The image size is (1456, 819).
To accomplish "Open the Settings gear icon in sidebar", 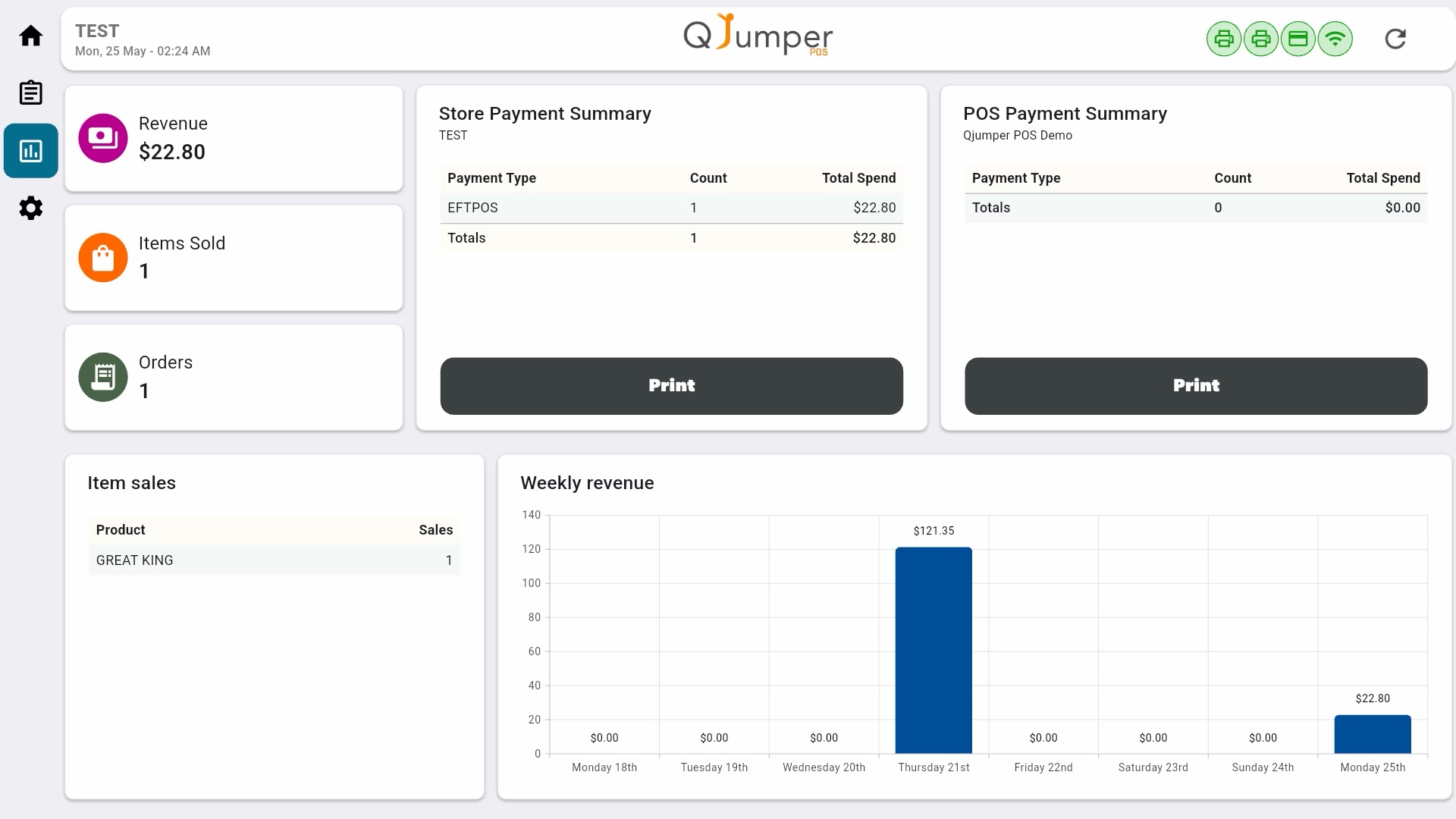I will [30, 208].
